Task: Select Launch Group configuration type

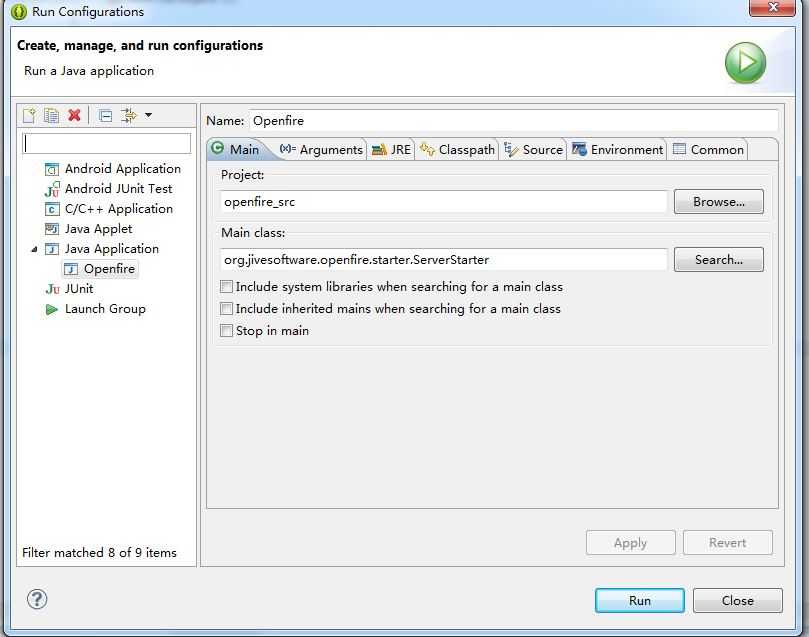Action: pos(105,309)
